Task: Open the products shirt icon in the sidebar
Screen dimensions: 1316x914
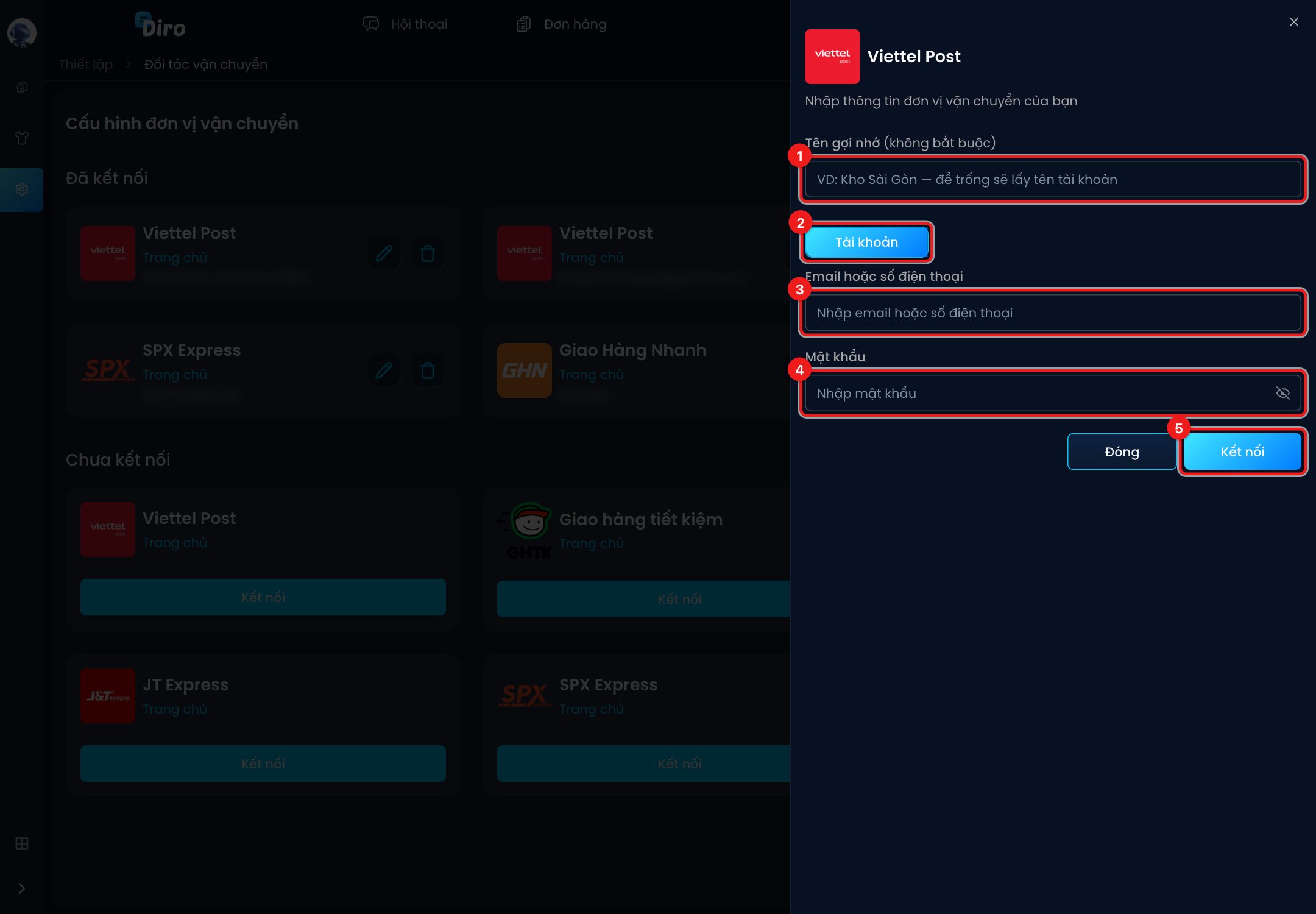Action: pos(21,138)
